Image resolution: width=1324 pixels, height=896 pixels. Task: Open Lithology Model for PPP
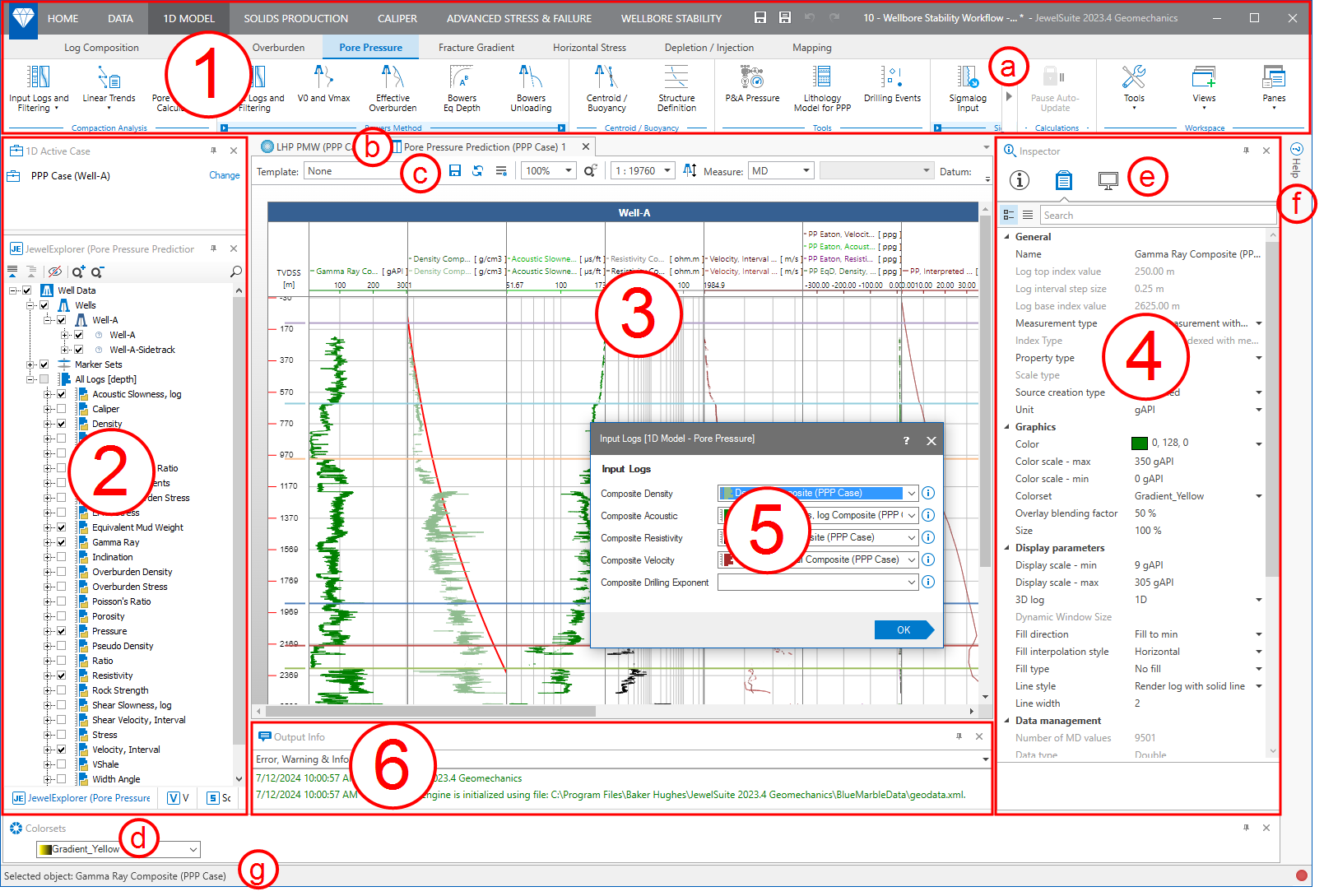click(821, 79)
